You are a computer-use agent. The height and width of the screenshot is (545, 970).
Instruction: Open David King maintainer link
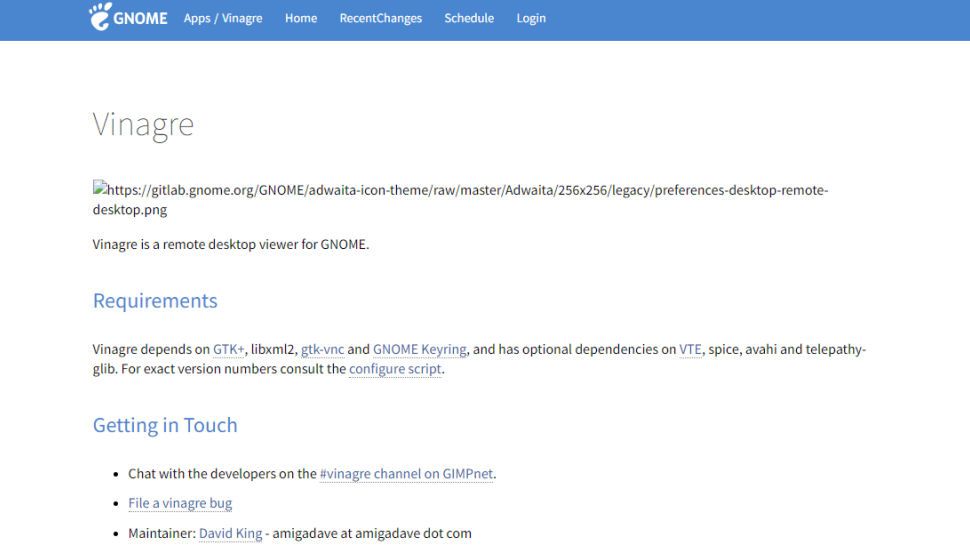230,533
